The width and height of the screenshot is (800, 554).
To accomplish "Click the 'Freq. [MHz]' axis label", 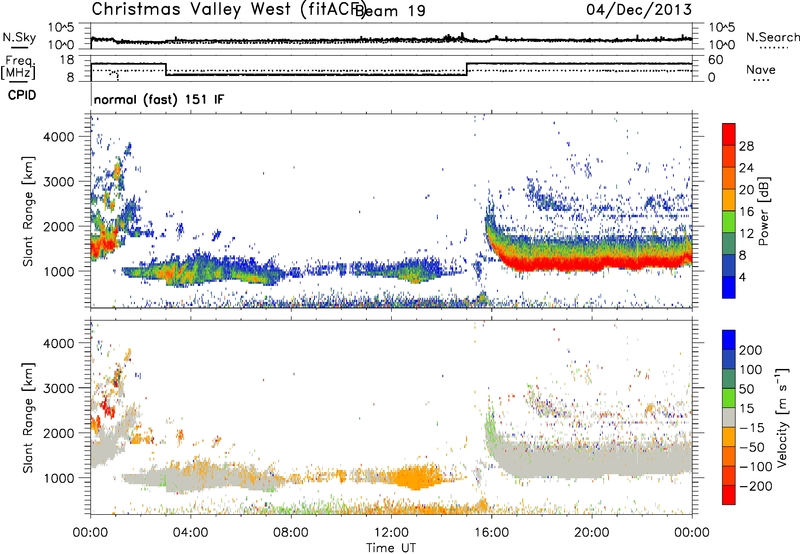I will point(19,68).
